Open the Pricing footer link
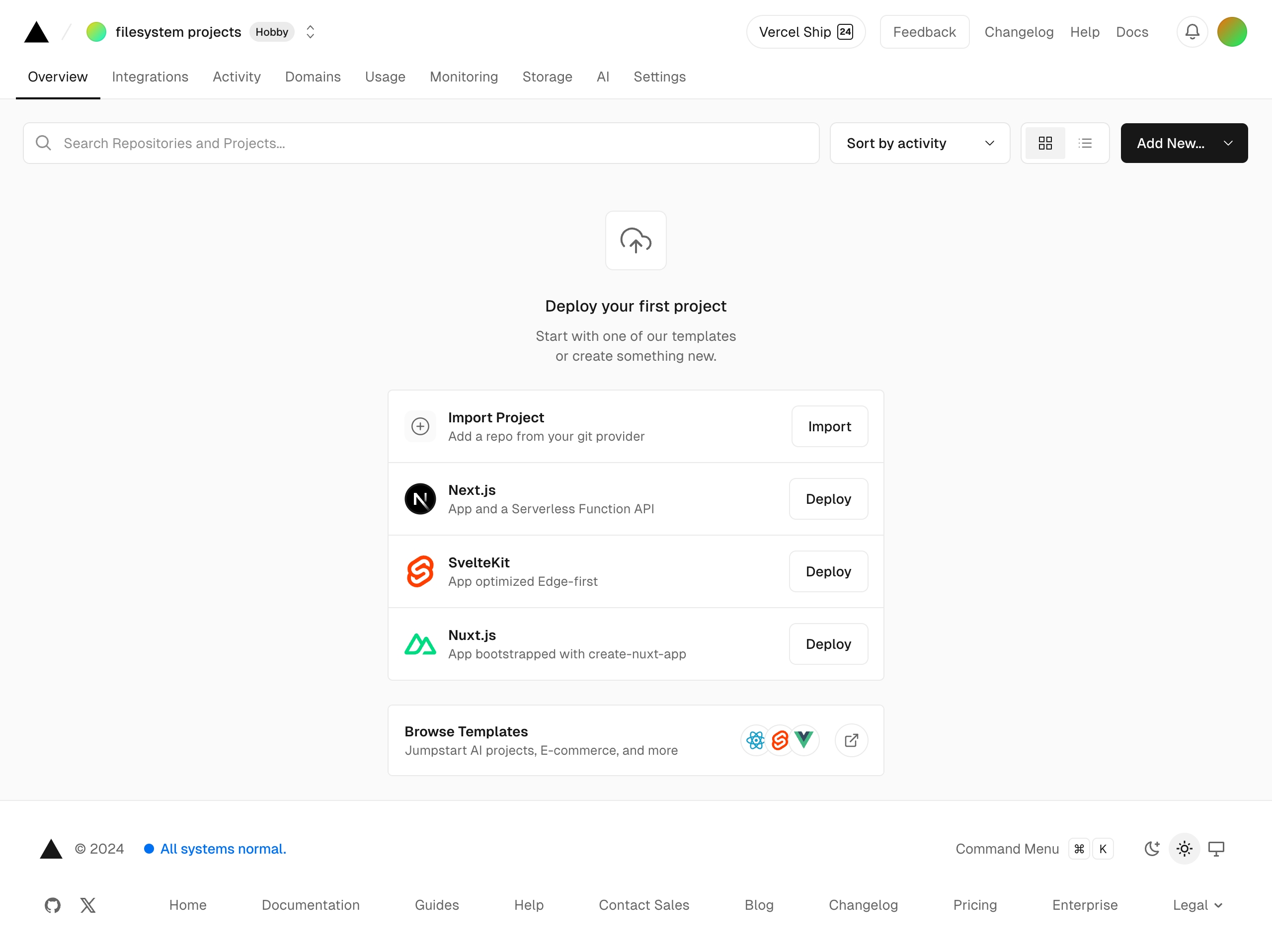Viewport: 1272px width, 952px height. (975, 905)
